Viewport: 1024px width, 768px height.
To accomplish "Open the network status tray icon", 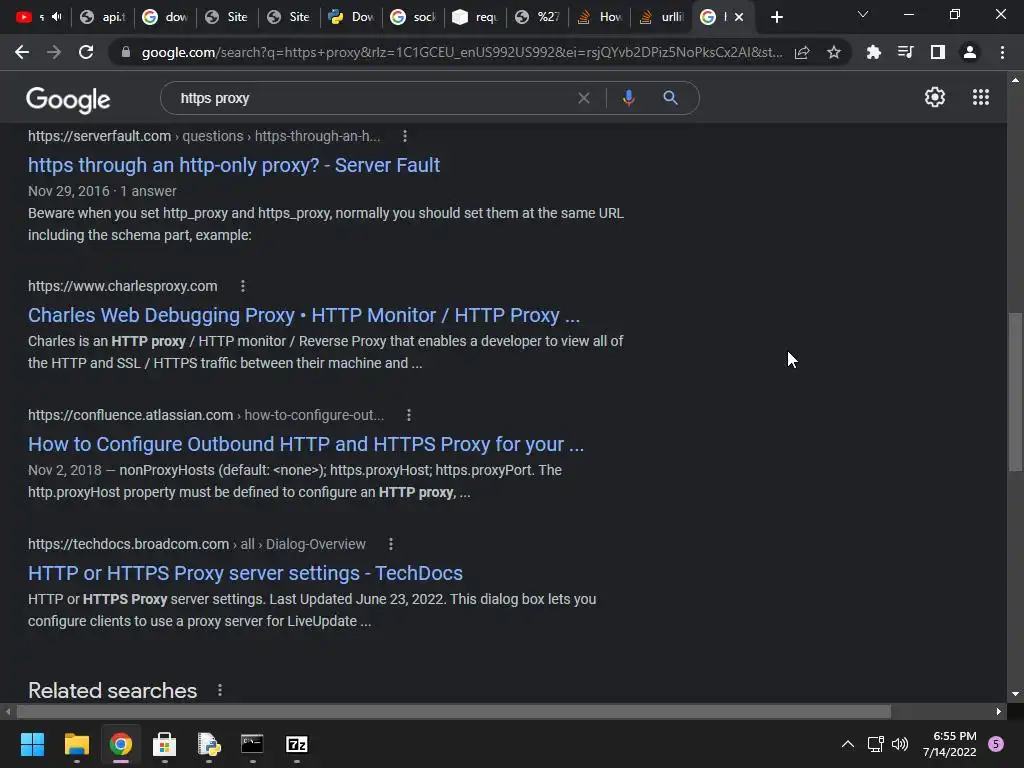I will point(875,744).
